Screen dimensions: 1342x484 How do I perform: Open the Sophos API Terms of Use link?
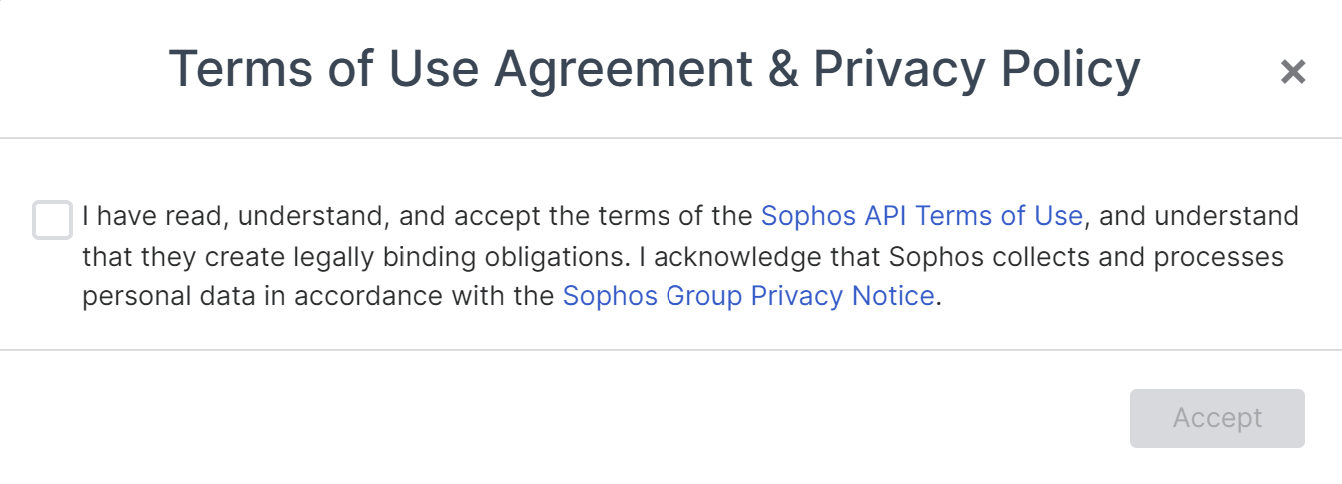[921, 216]
